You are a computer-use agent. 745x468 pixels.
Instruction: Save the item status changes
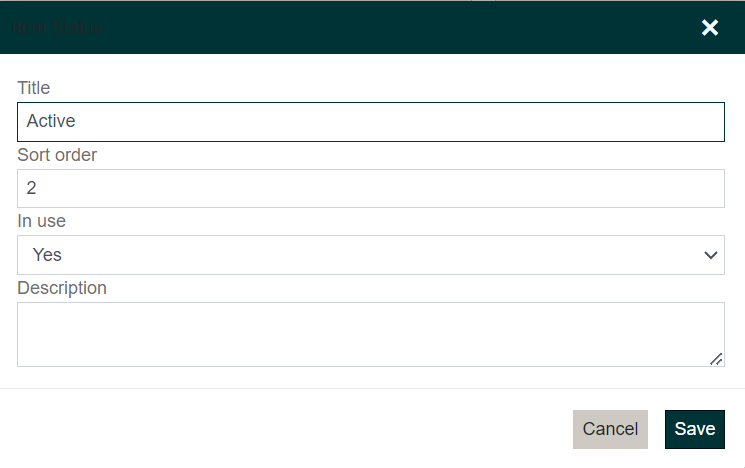(694, 429)
